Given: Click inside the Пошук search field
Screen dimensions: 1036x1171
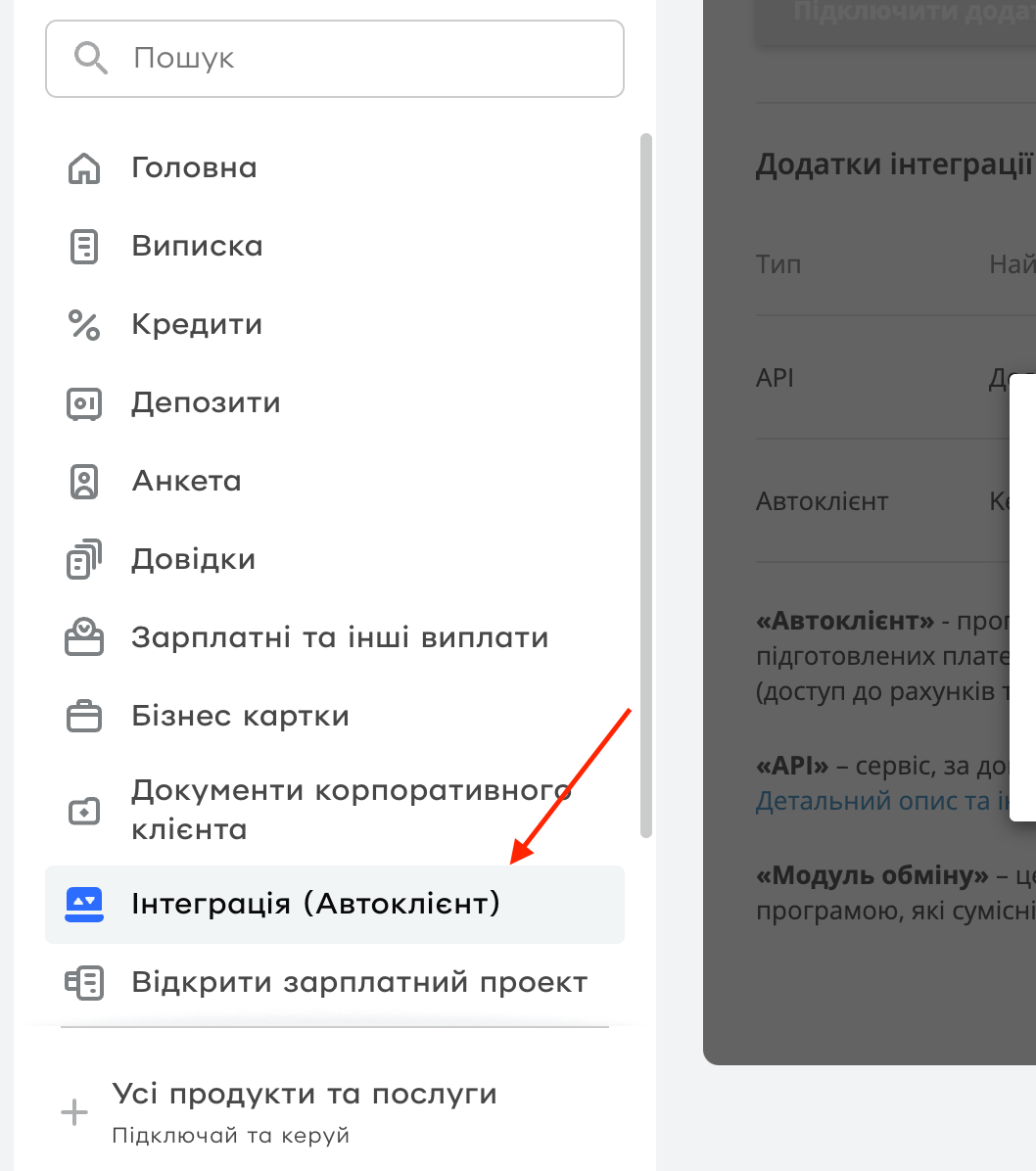Looking at the screenshot, I should click(x=335, y=58).
